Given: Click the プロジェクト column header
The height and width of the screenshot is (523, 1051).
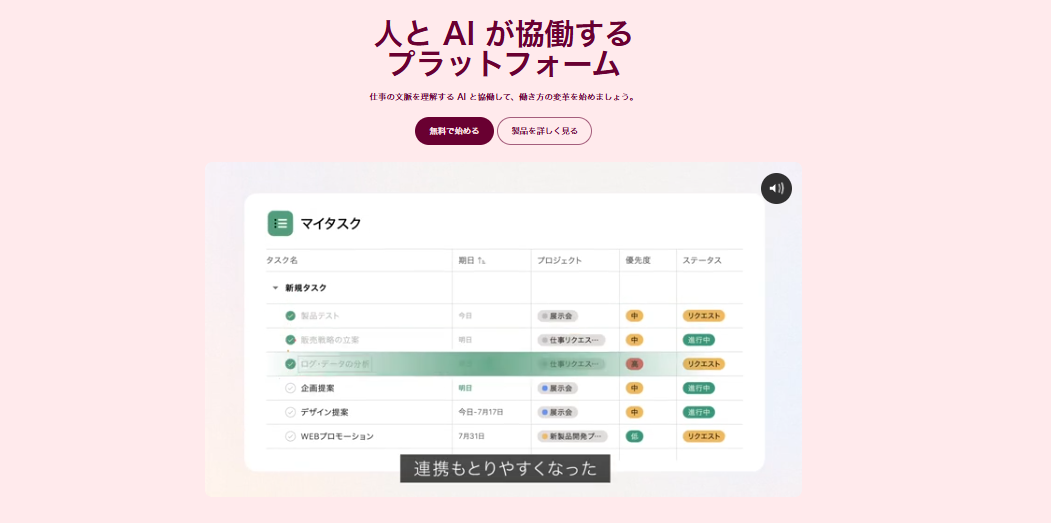Looking at the screenshot, I should pyautogui.click(x=559, y=261).
